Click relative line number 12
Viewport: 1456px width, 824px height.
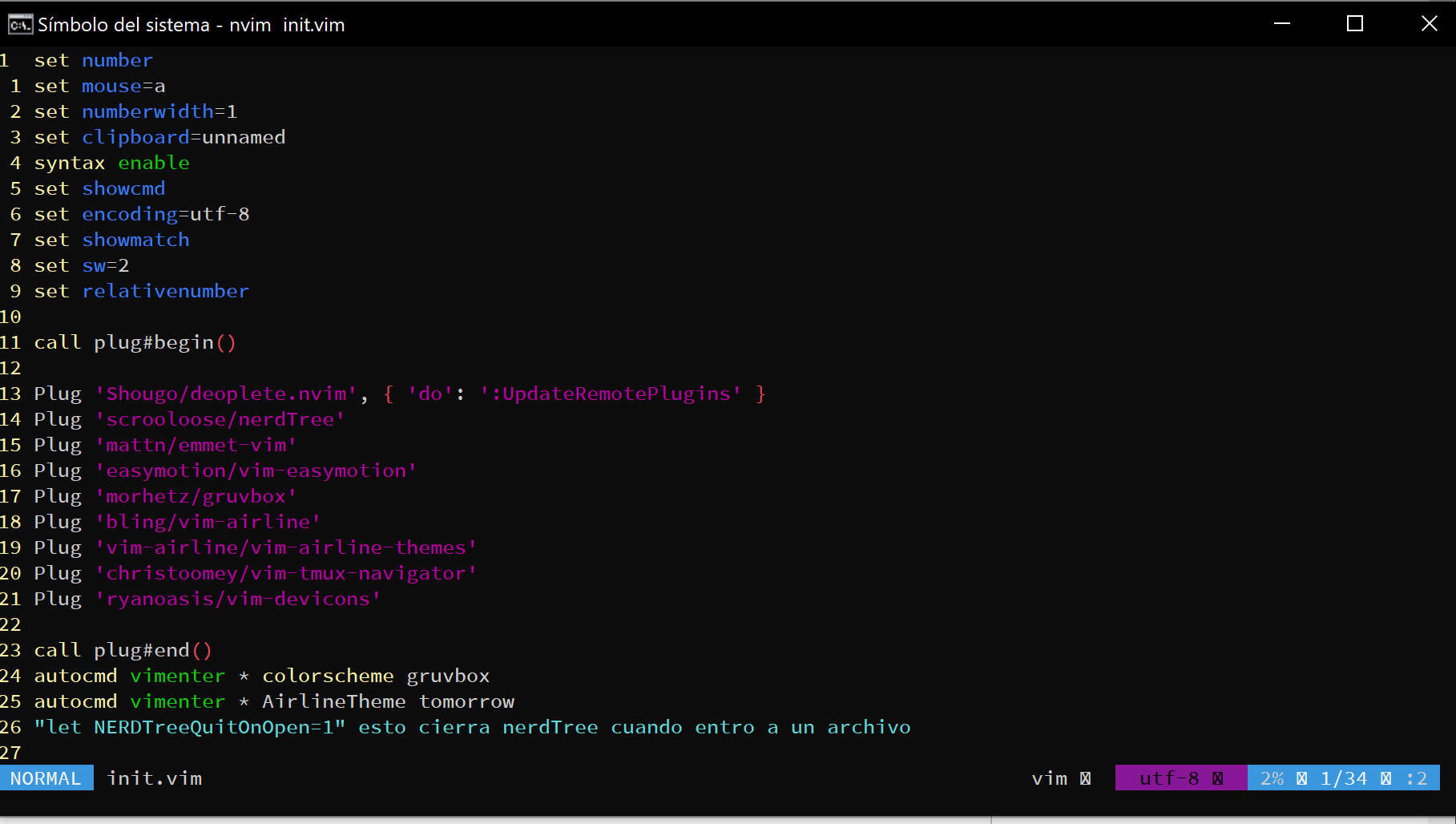point(10,368)
